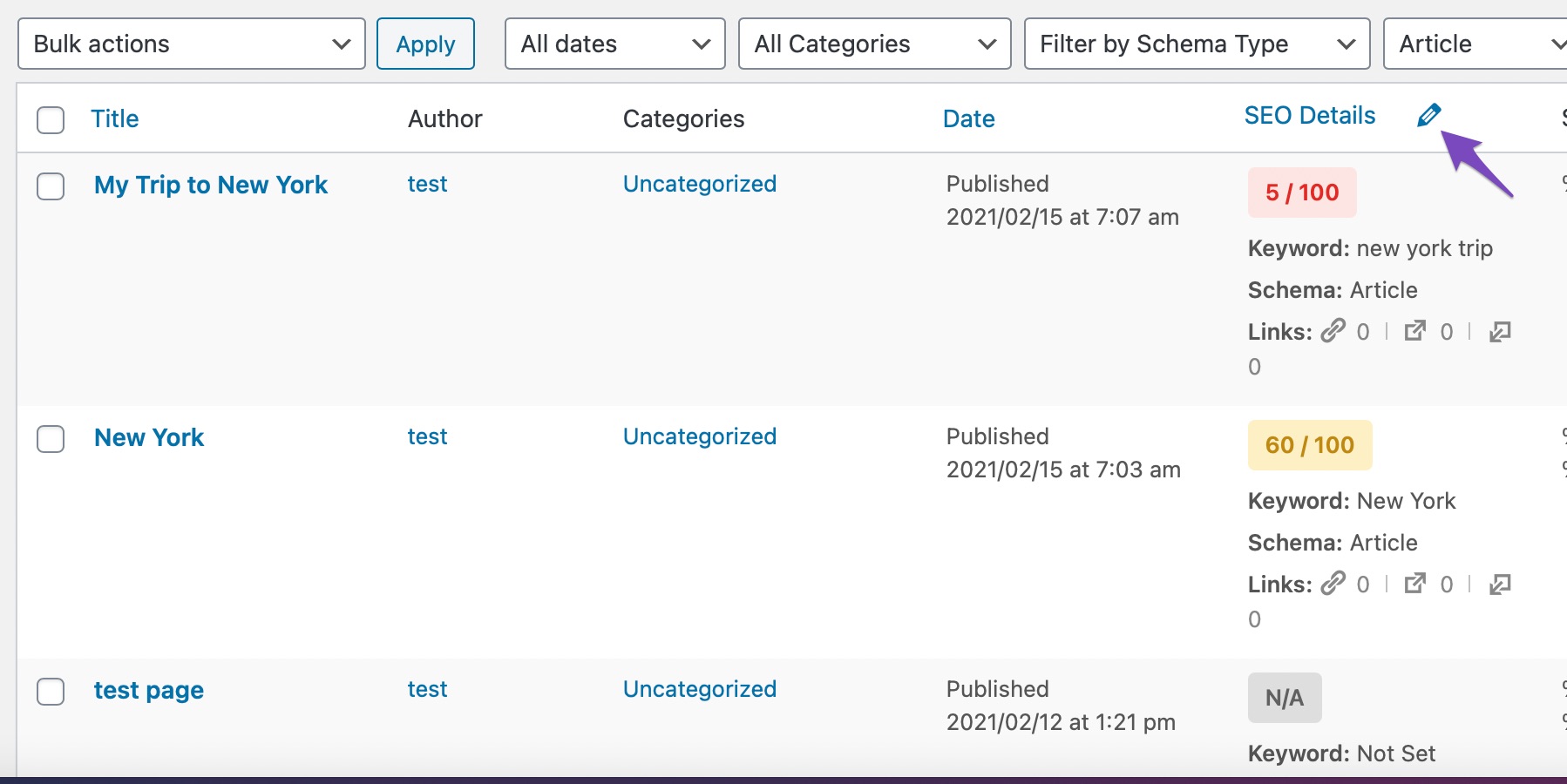This screenshot has height=784, width=1567.
Task: Click incoming links icon in My Trip row
Action: click(1499, 332)
